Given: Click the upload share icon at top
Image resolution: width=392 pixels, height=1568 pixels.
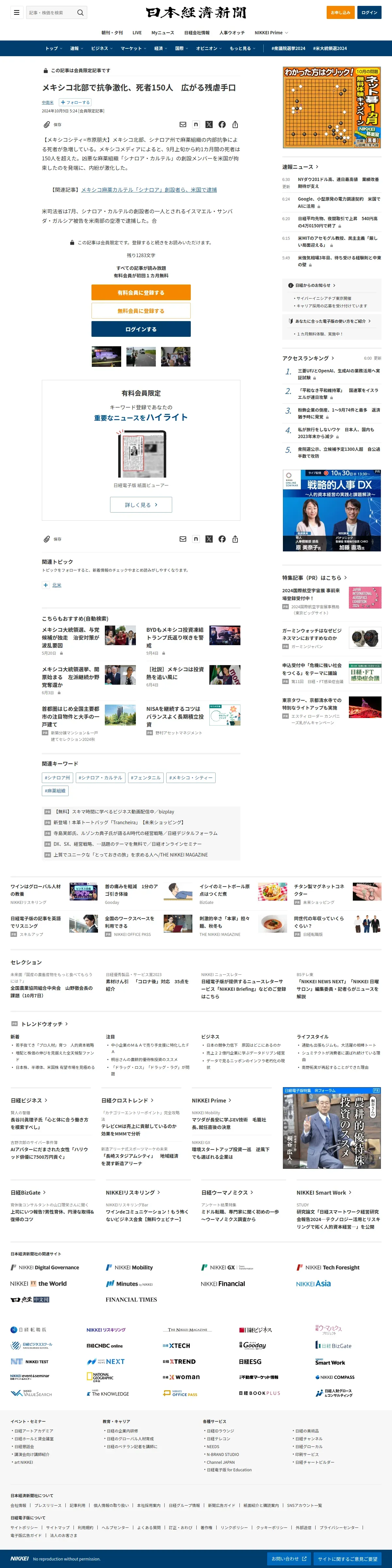Looking at the screenshot, I should point(235,124).
